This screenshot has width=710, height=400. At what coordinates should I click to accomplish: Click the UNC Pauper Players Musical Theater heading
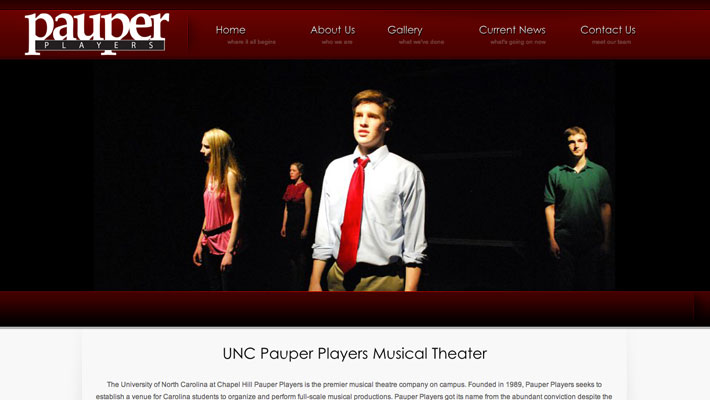pos(355,353)
